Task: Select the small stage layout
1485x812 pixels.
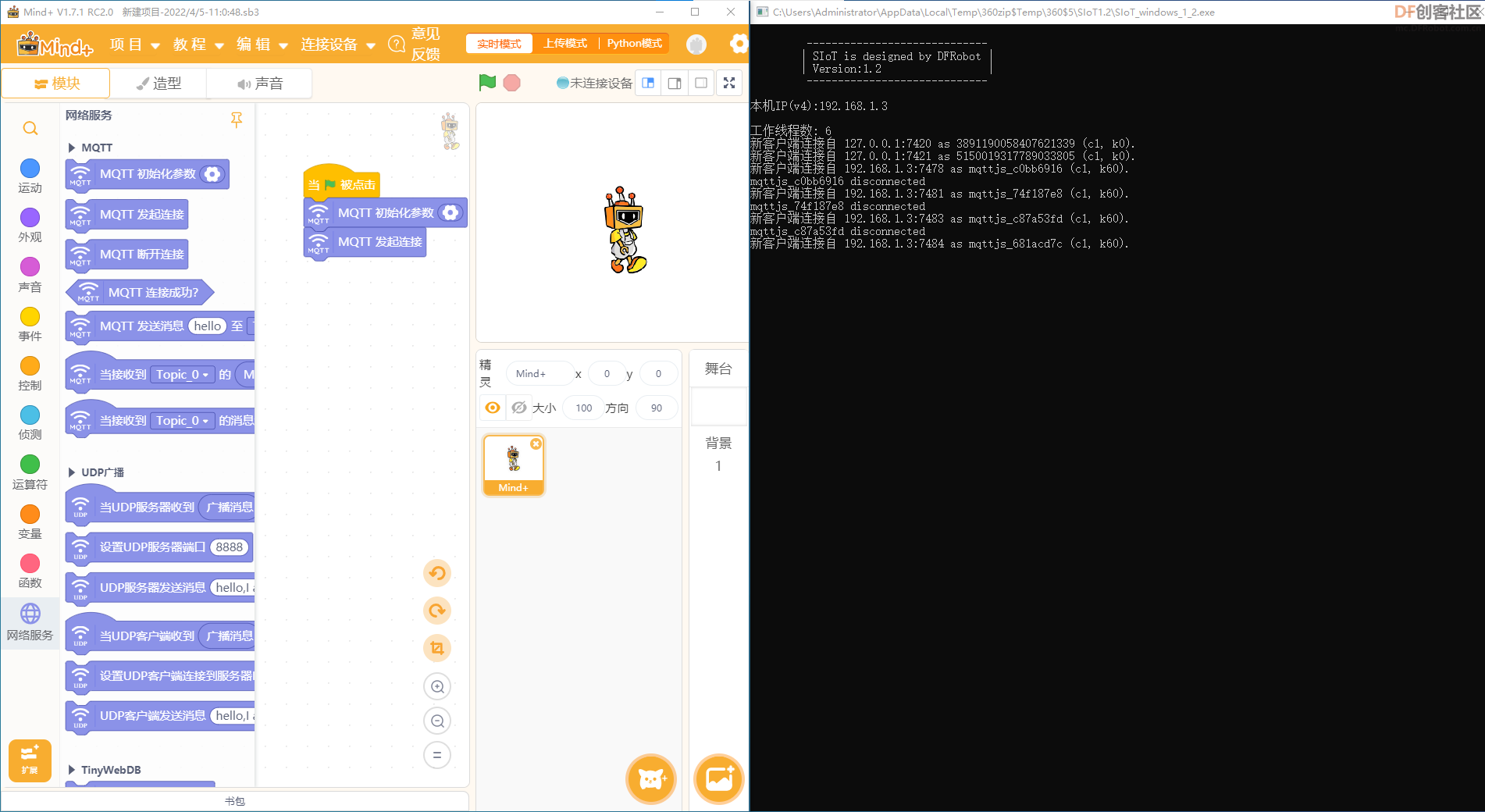Action: click(x=648, y=83)
